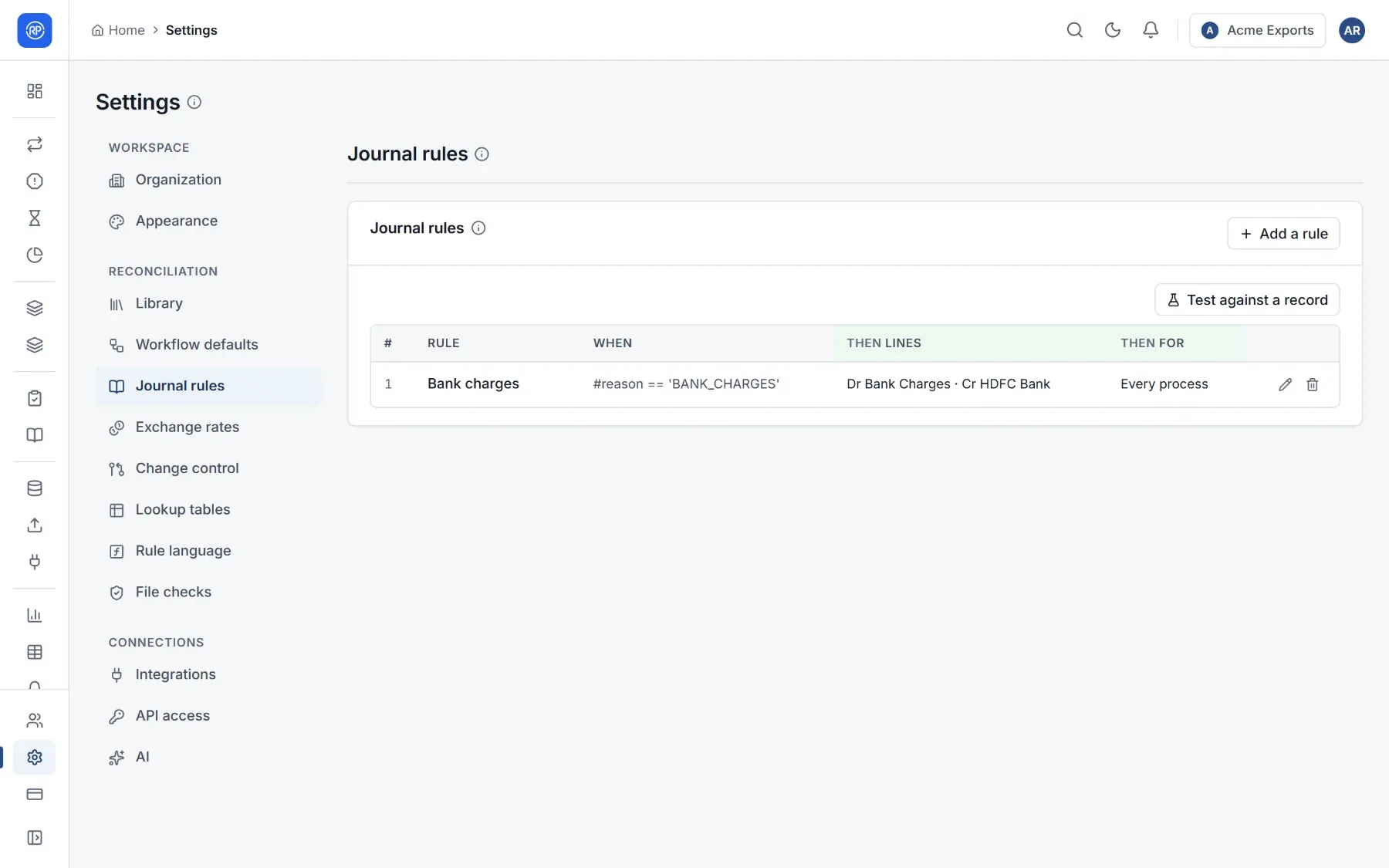The height and width of the screenshot is (868, 1389).
Task: Click Test against a record button
Action: click(1247, 300)
